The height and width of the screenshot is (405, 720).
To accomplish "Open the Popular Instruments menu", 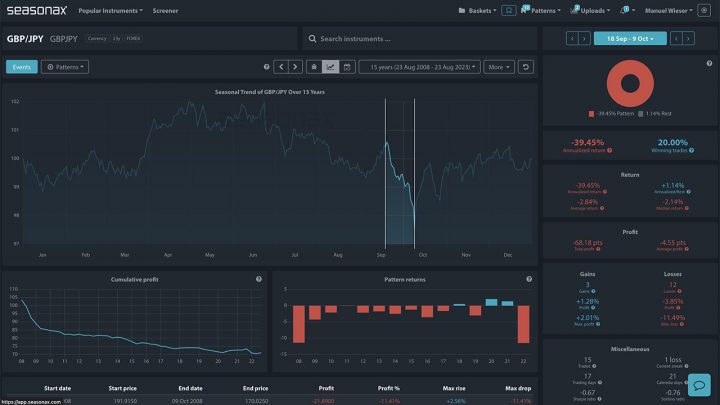I will (x=110, y=10).
